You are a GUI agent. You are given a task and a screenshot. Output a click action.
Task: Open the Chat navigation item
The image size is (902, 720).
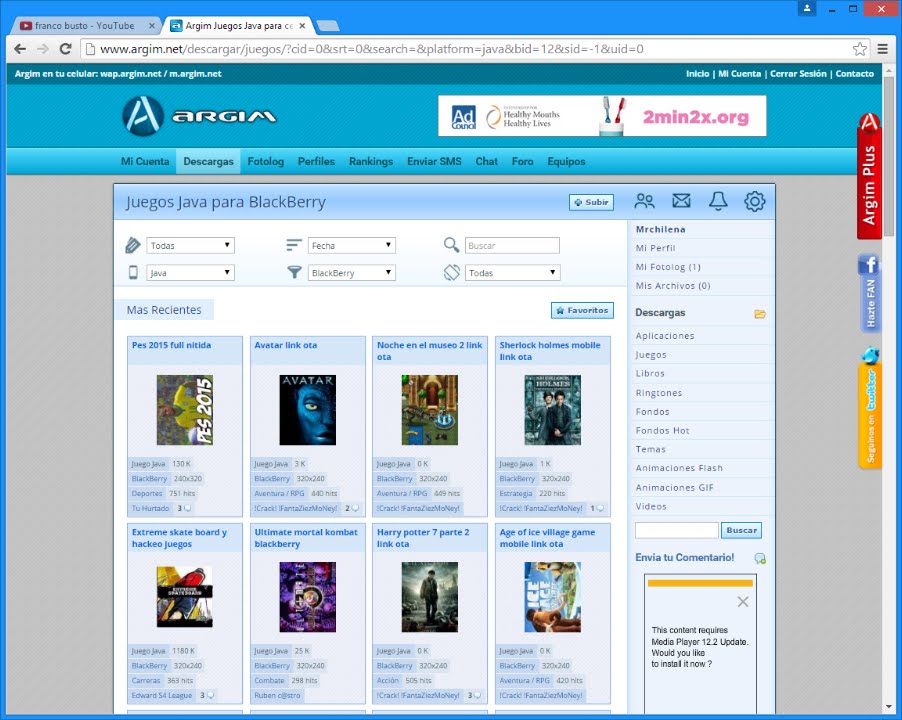pos(487,162)
